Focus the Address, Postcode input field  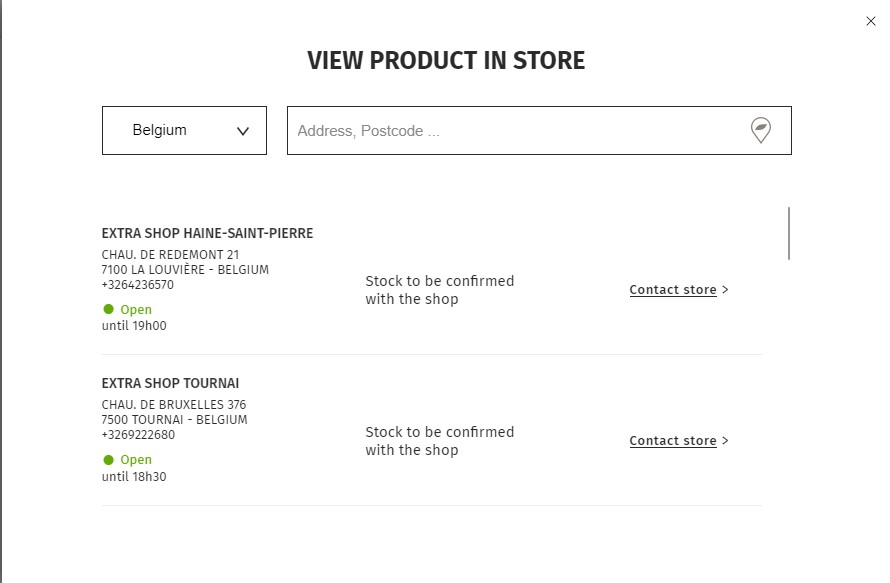(x=517, y=131)
